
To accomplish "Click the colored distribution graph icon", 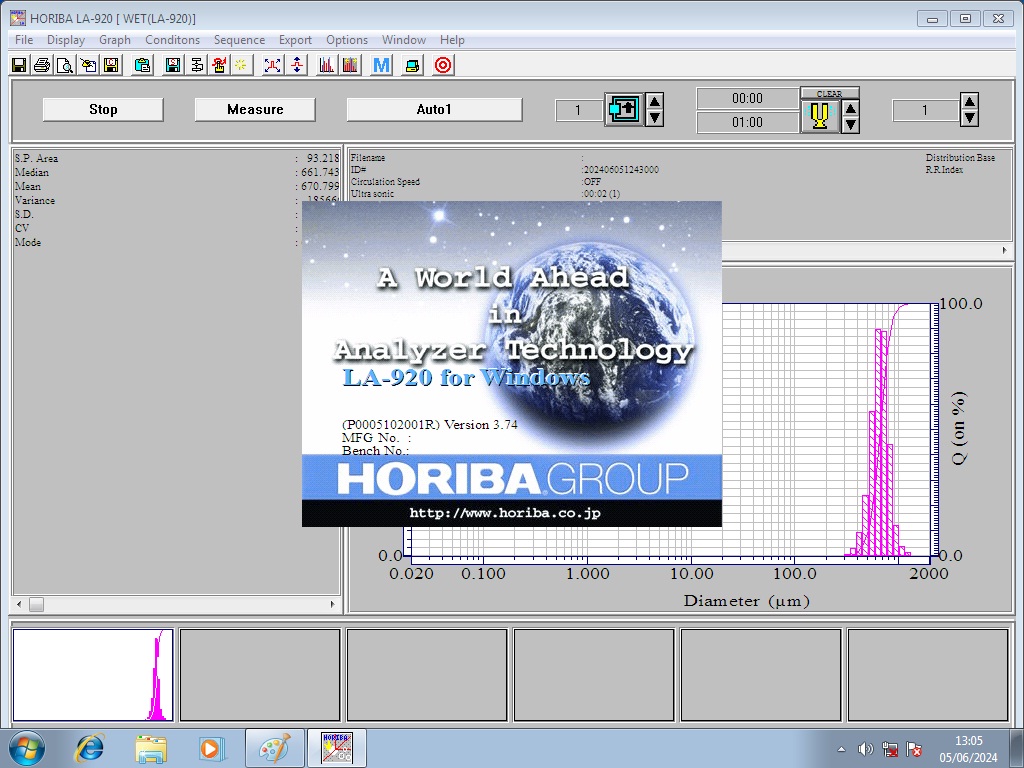I will pyautogui.click(x=351, y=64).
